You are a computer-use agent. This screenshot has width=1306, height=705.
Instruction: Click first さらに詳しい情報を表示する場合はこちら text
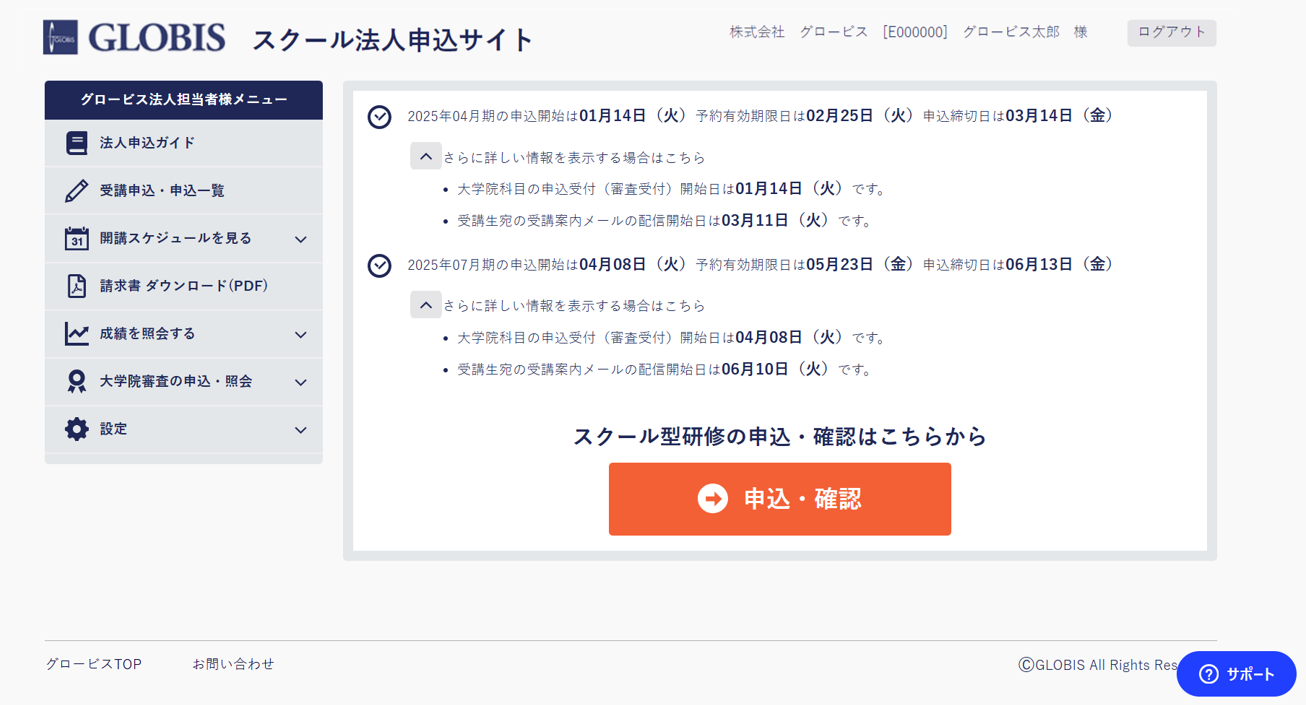574,157
